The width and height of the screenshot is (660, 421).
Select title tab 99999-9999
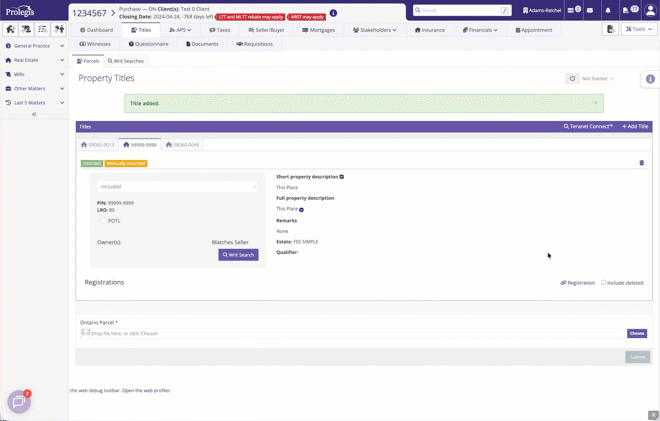coord(140,145)
